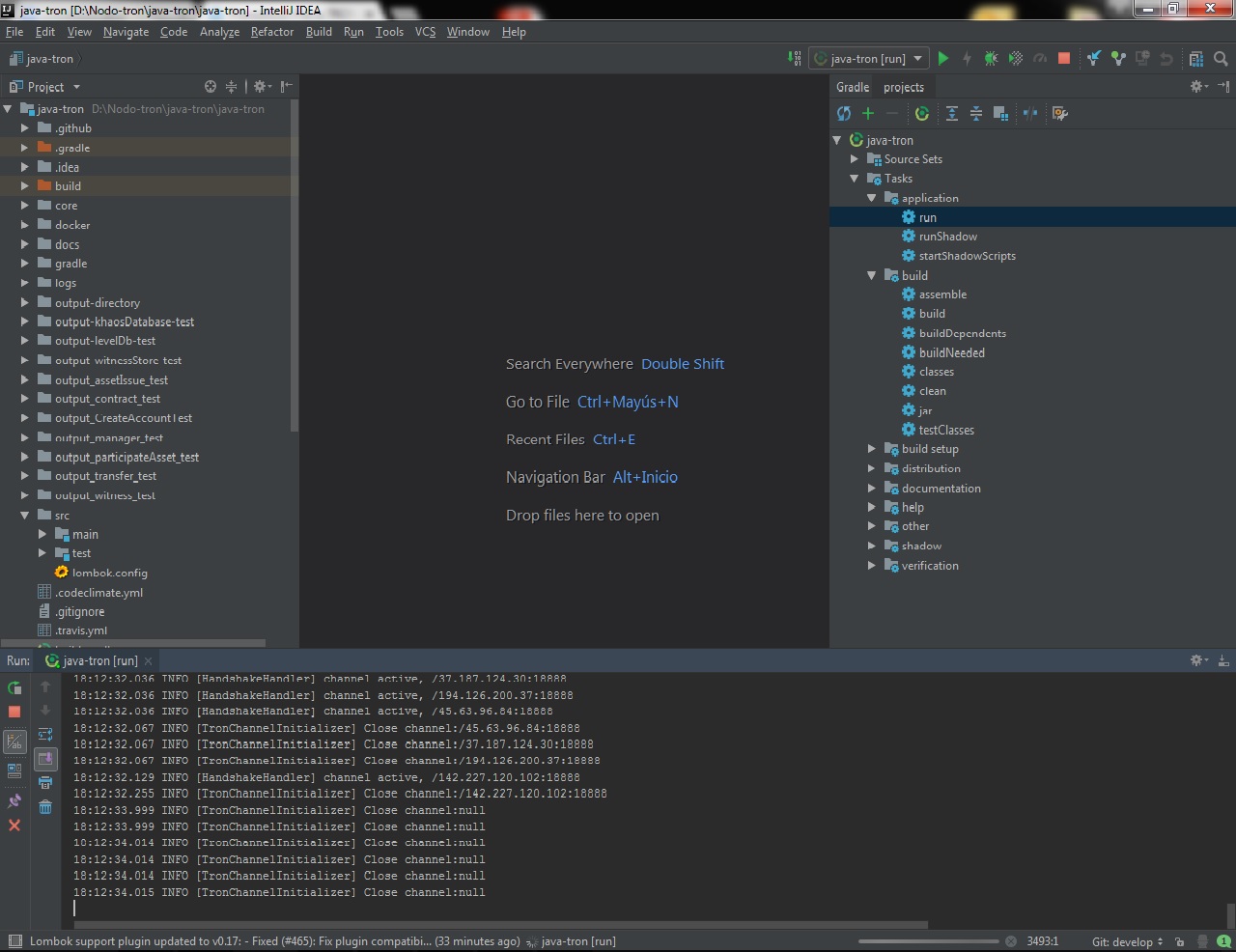Collapse the application tasks group

[871, 198]
